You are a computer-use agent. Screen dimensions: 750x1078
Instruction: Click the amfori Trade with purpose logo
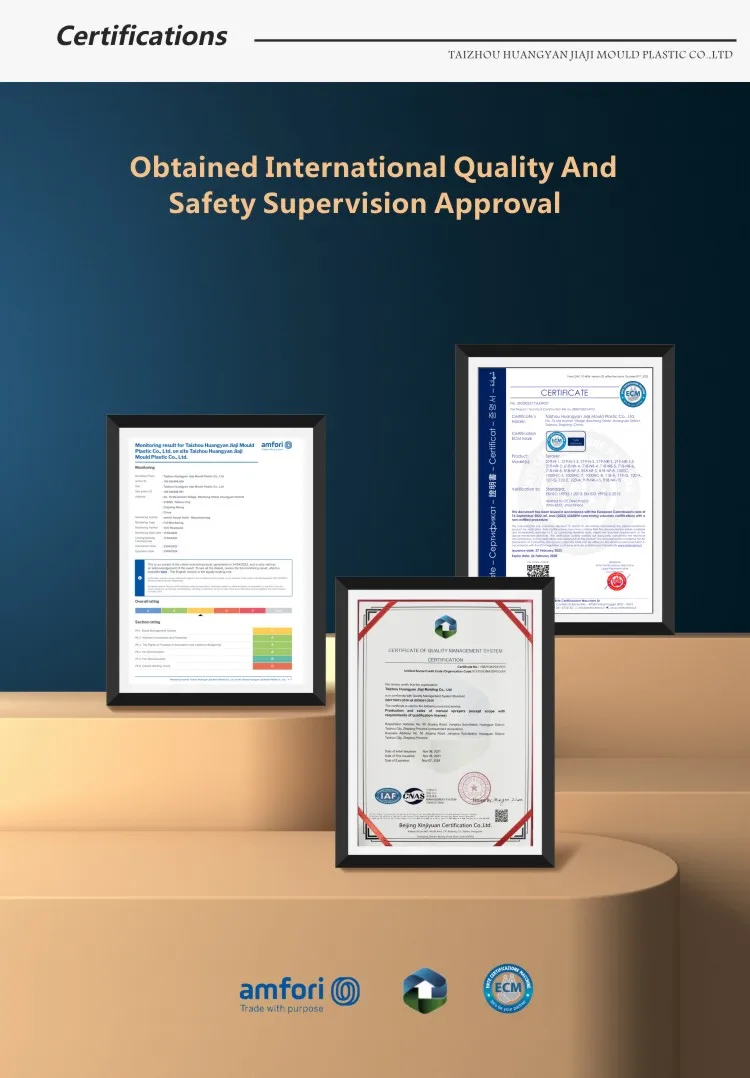tap(299, 995)
